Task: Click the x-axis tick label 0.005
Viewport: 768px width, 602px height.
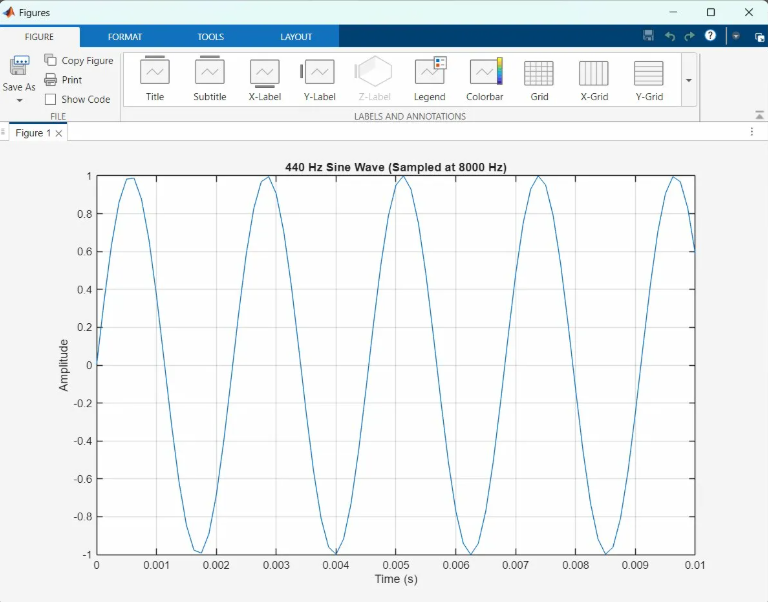Action: (x=396, y=565)
